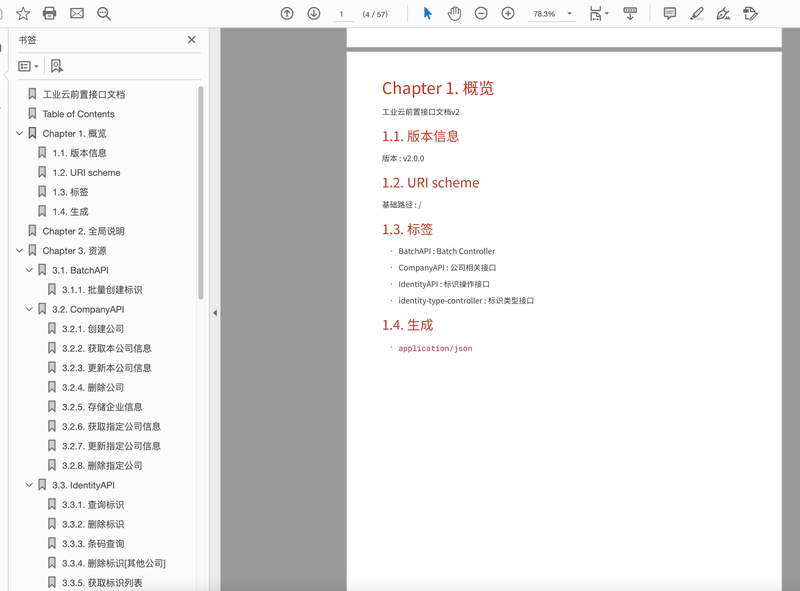The width and height of the screenshot is (800, 591).
Task: Jump to bookmark 3.2.3. 更新本公司信息
Action: tap(107, 368)
